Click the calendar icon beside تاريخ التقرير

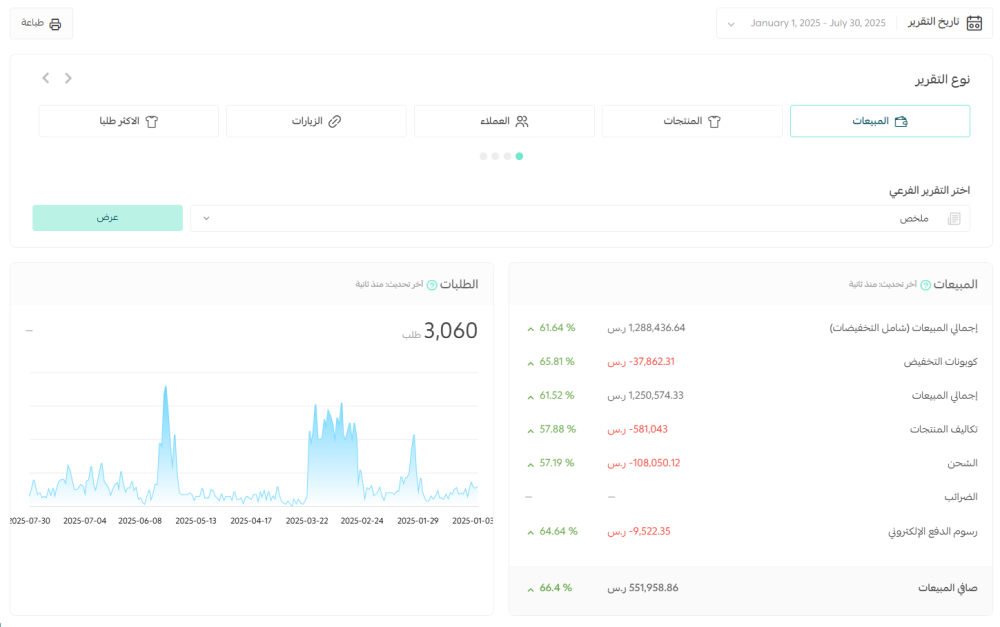pos(974,23)
